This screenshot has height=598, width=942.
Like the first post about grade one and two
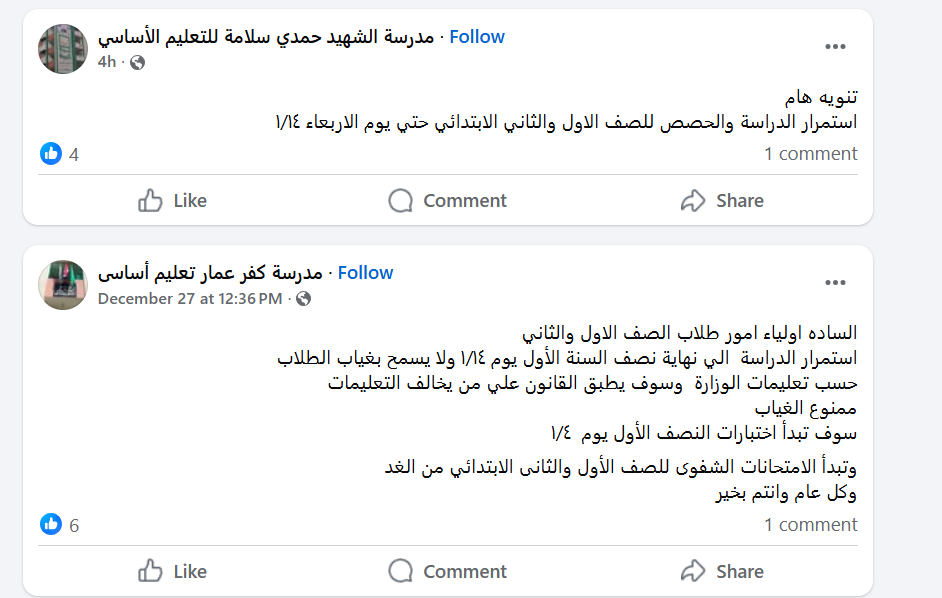(172, 201)
